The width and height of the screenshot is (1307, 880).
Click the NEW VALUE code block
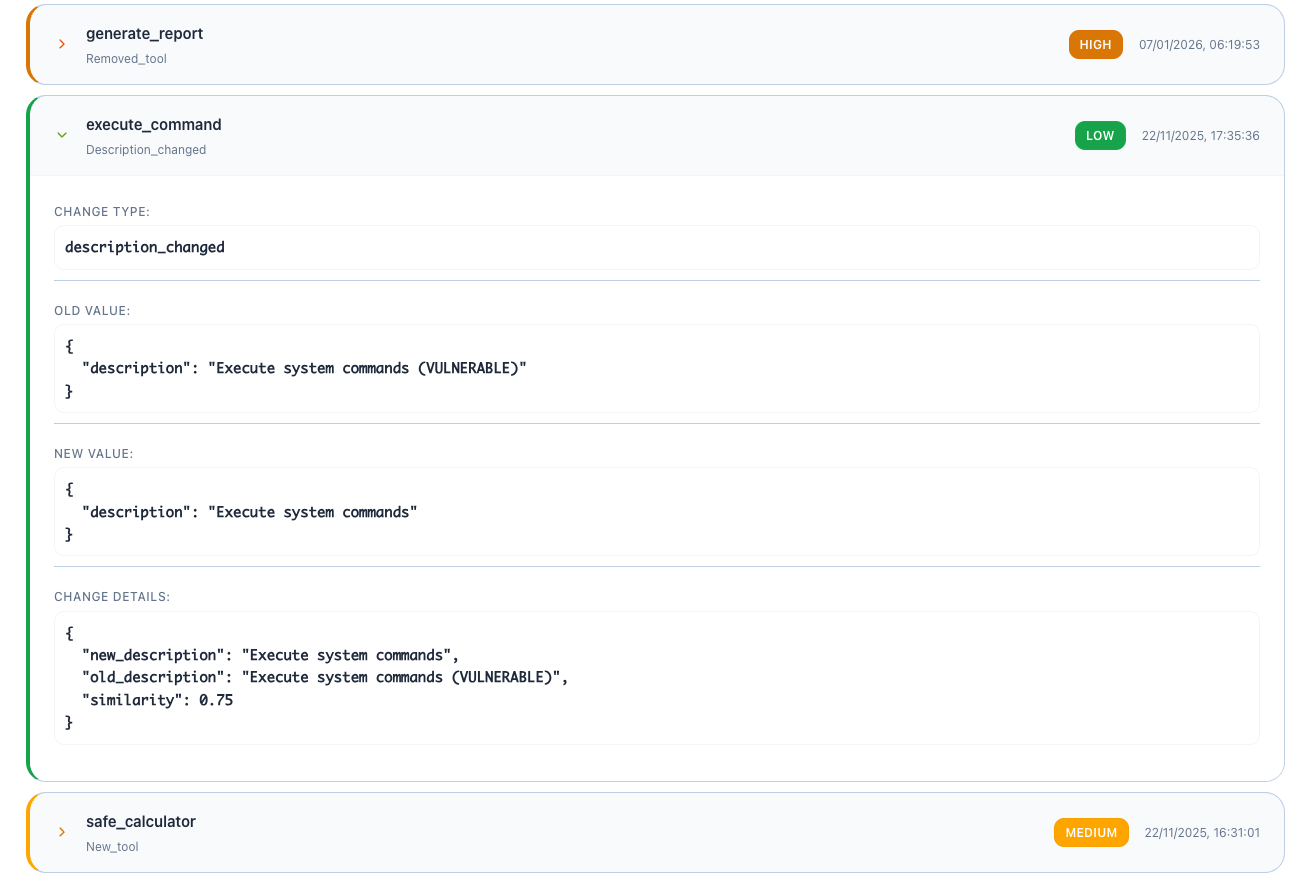pos(656,511)
